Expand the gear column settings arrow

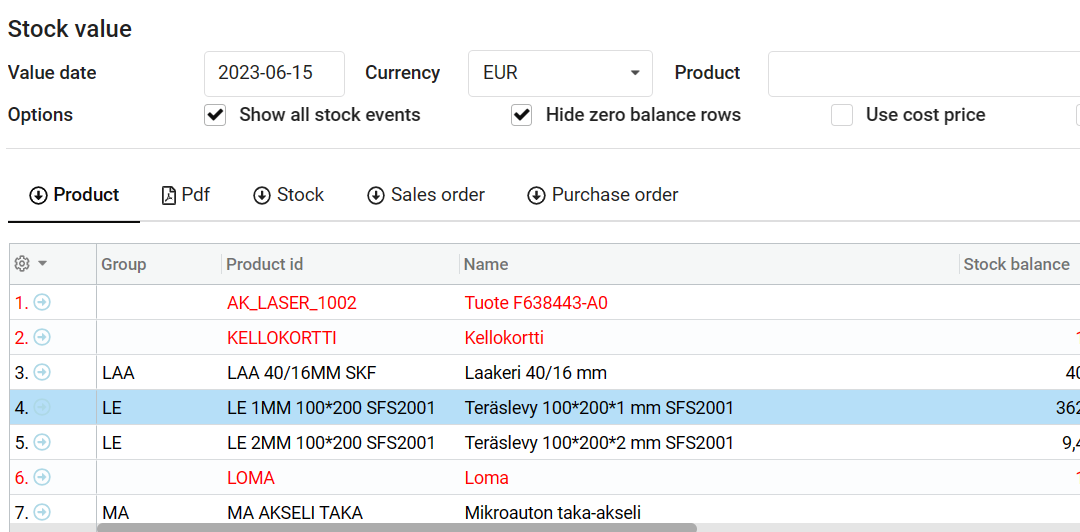pyautogui.click(x=43, y=264)
